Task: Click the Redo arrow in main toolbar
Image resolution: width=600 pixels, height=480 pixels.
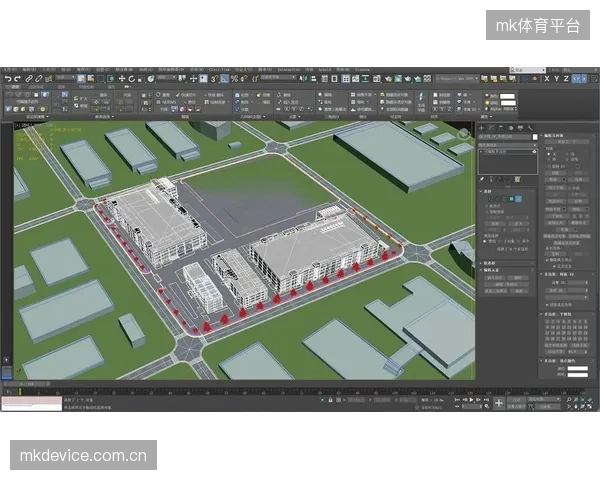Action: pos(17,79)
